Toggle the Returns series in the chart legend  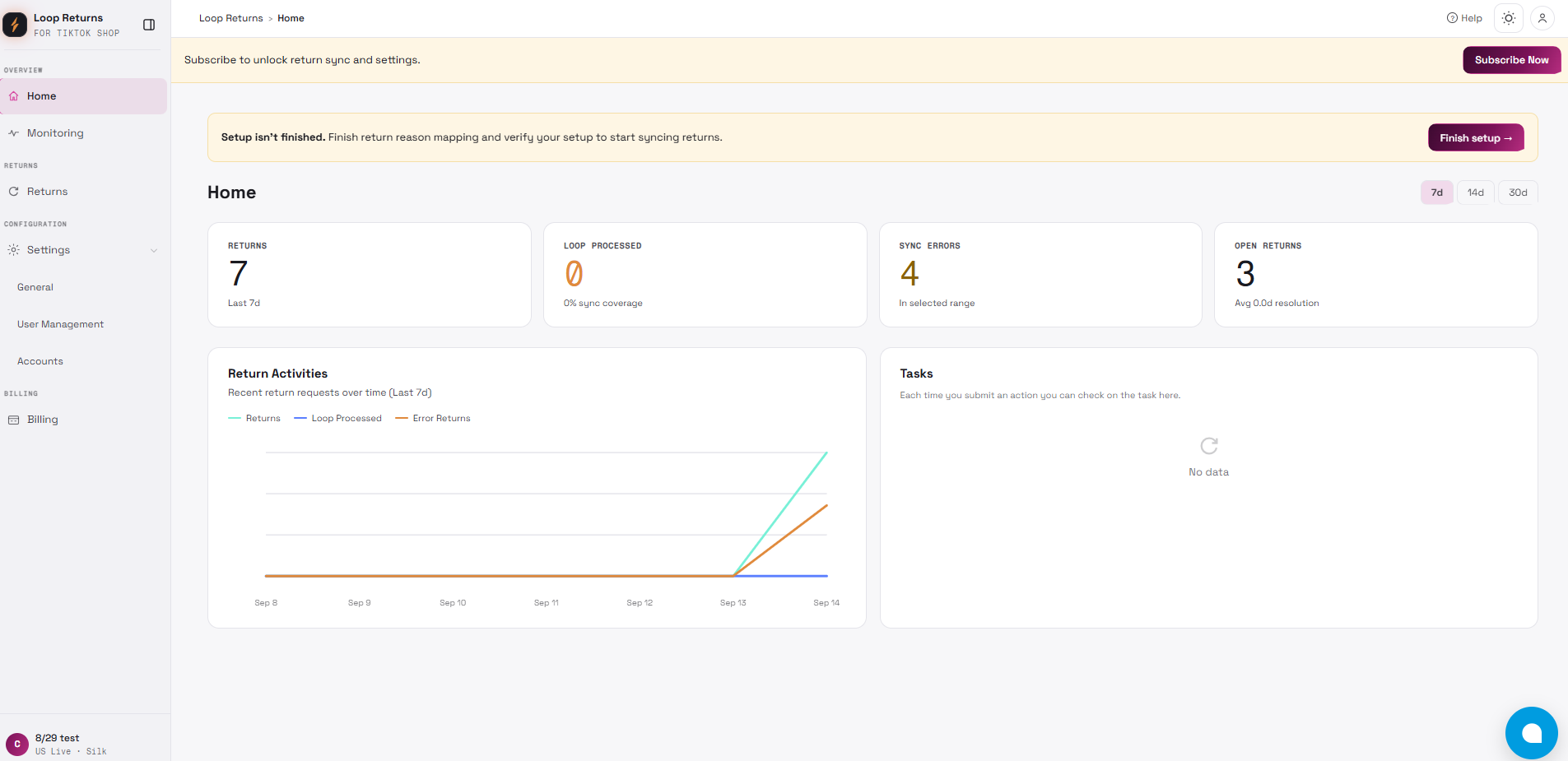coord(254,419)
